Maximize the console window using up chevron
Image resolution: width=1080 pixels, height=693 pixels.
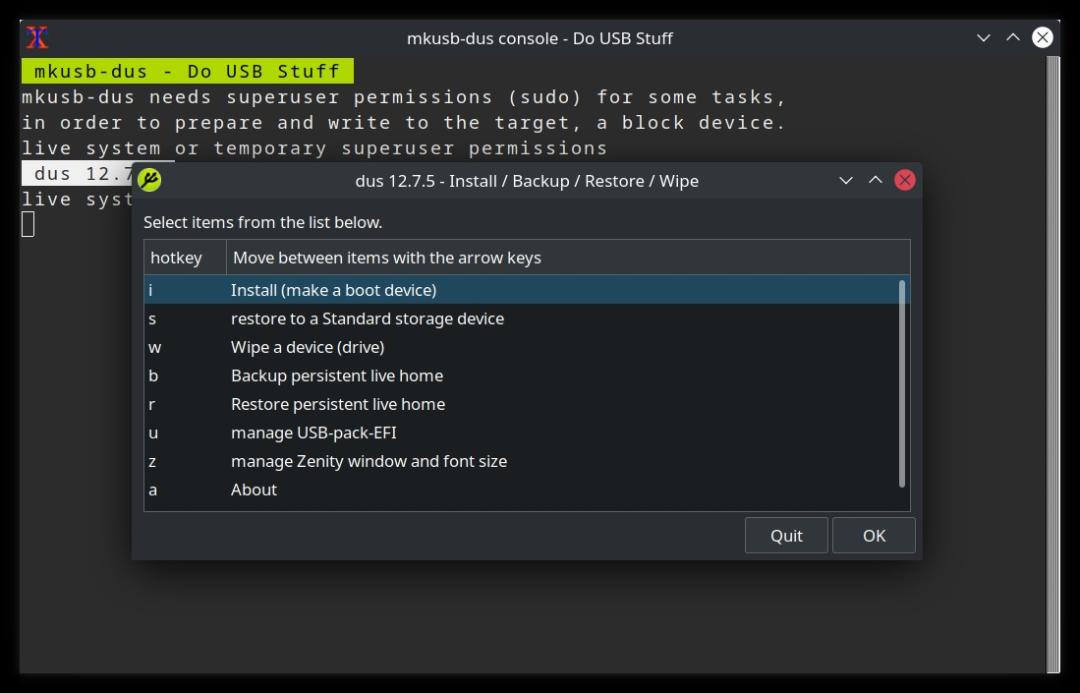(1012, 37)
